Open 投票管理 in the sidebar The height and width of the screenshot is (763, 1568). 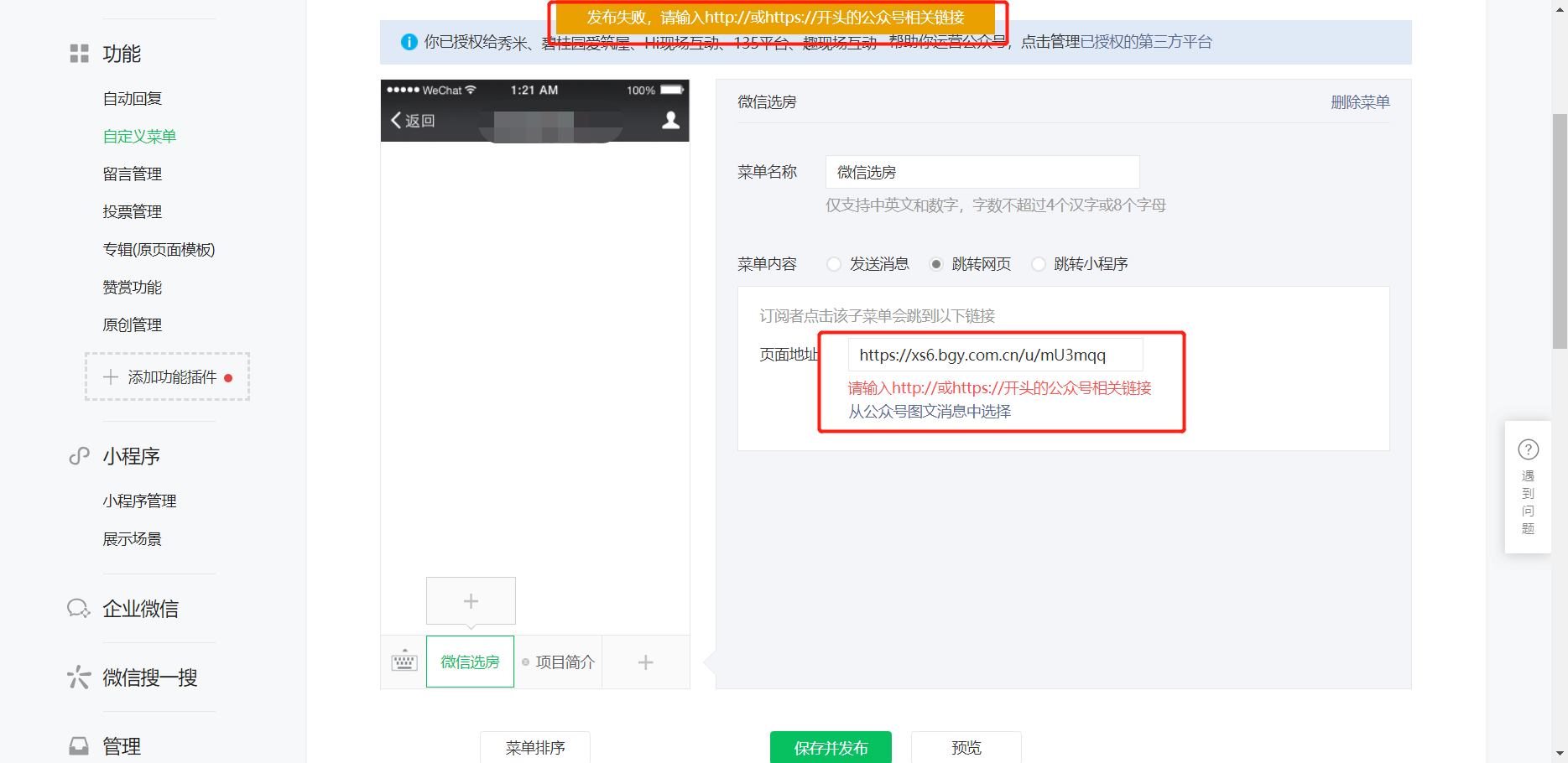pyautogui.click(x=133, y=212)
